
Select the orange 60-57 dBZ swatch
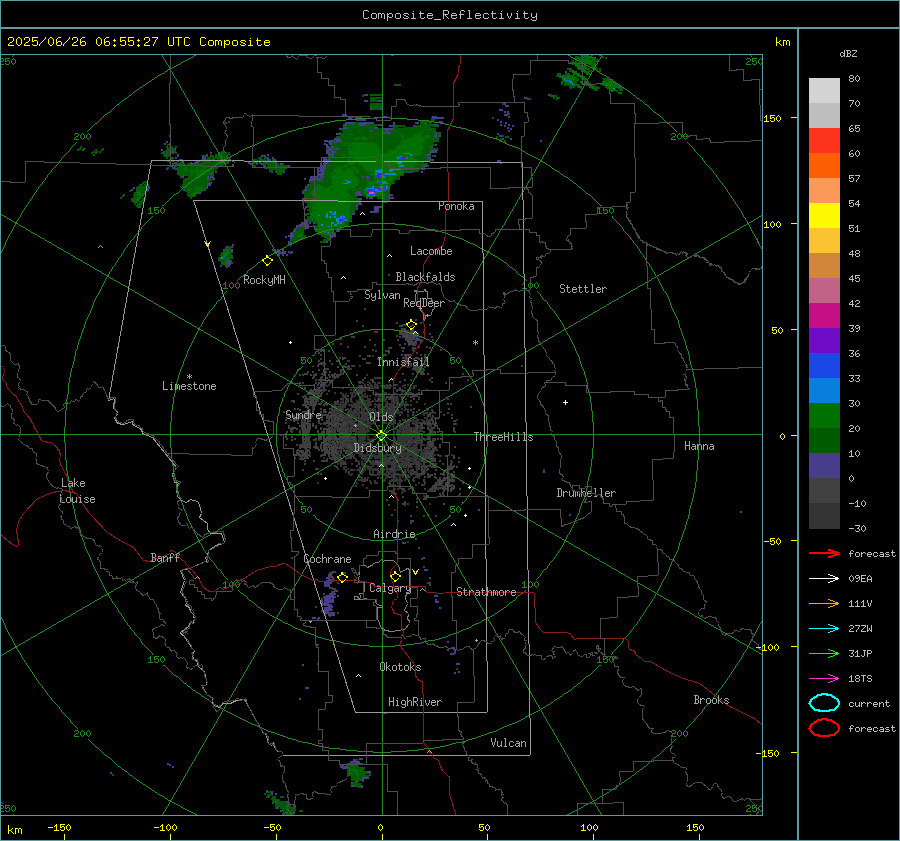824,166
